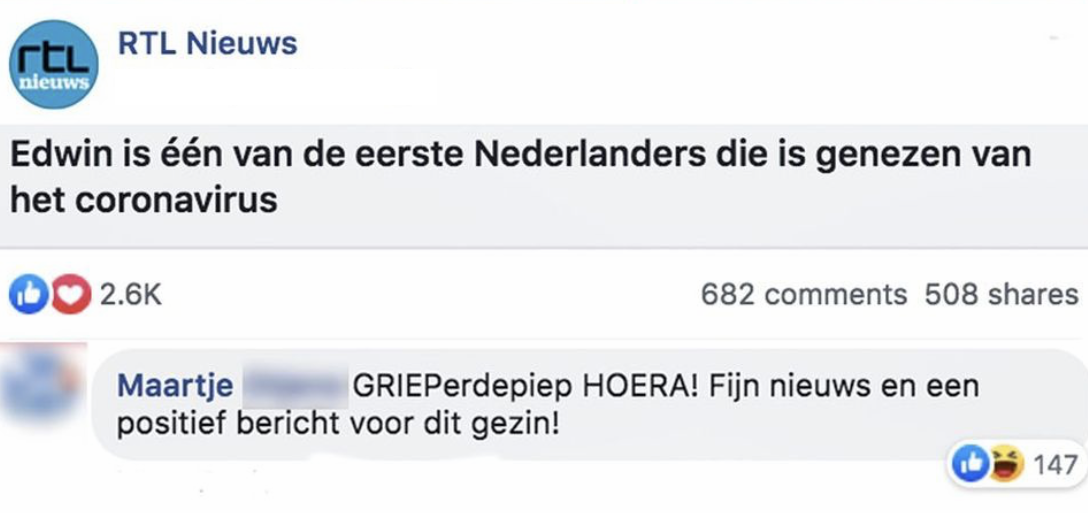
Task: Click the headline starting with 'Edwin is één'
Action: (520, 157)
